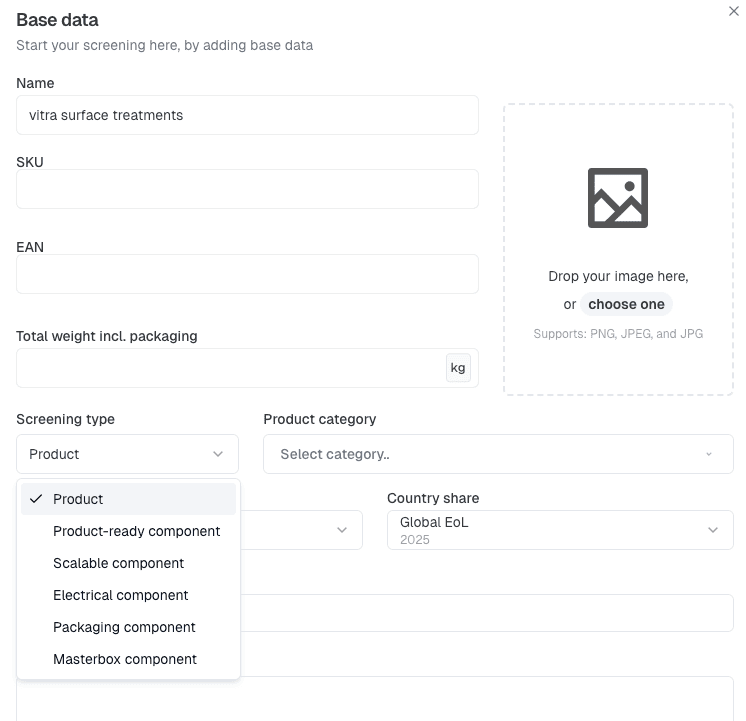Pick the Packaging component option

click(124, 627)
